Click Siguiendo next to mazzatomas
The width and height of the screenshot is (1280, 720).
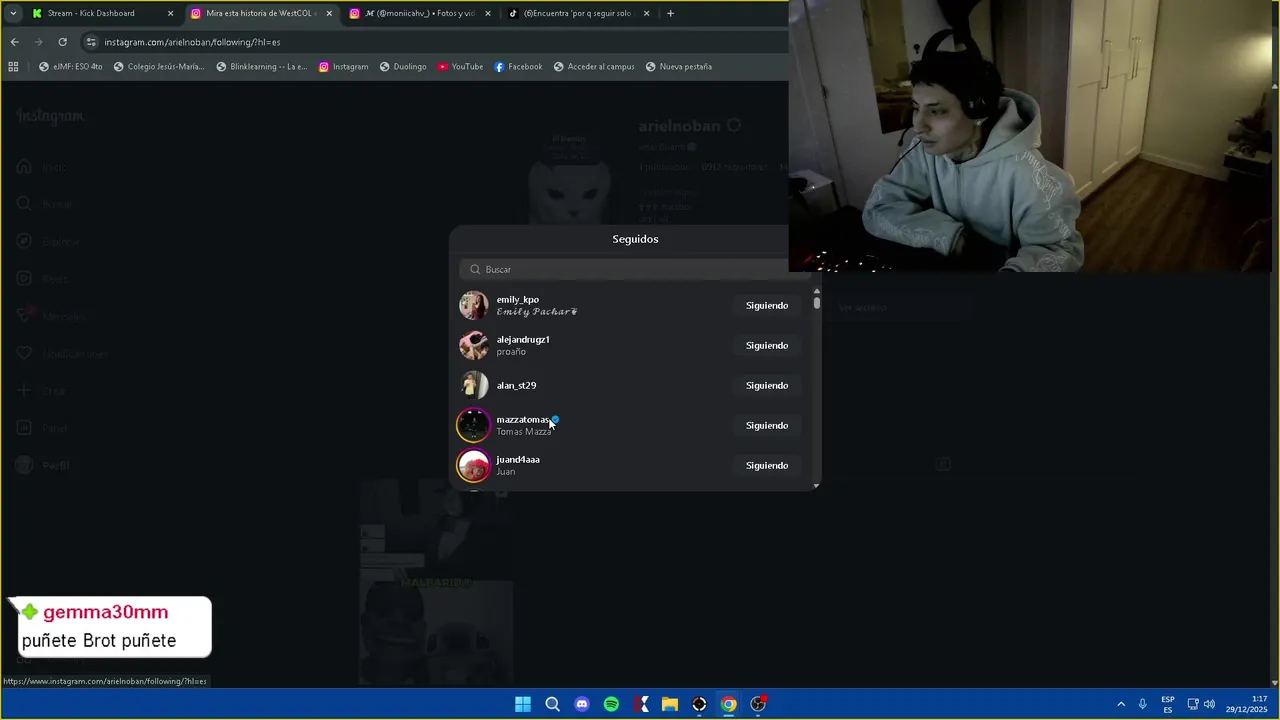coord(767,425)
